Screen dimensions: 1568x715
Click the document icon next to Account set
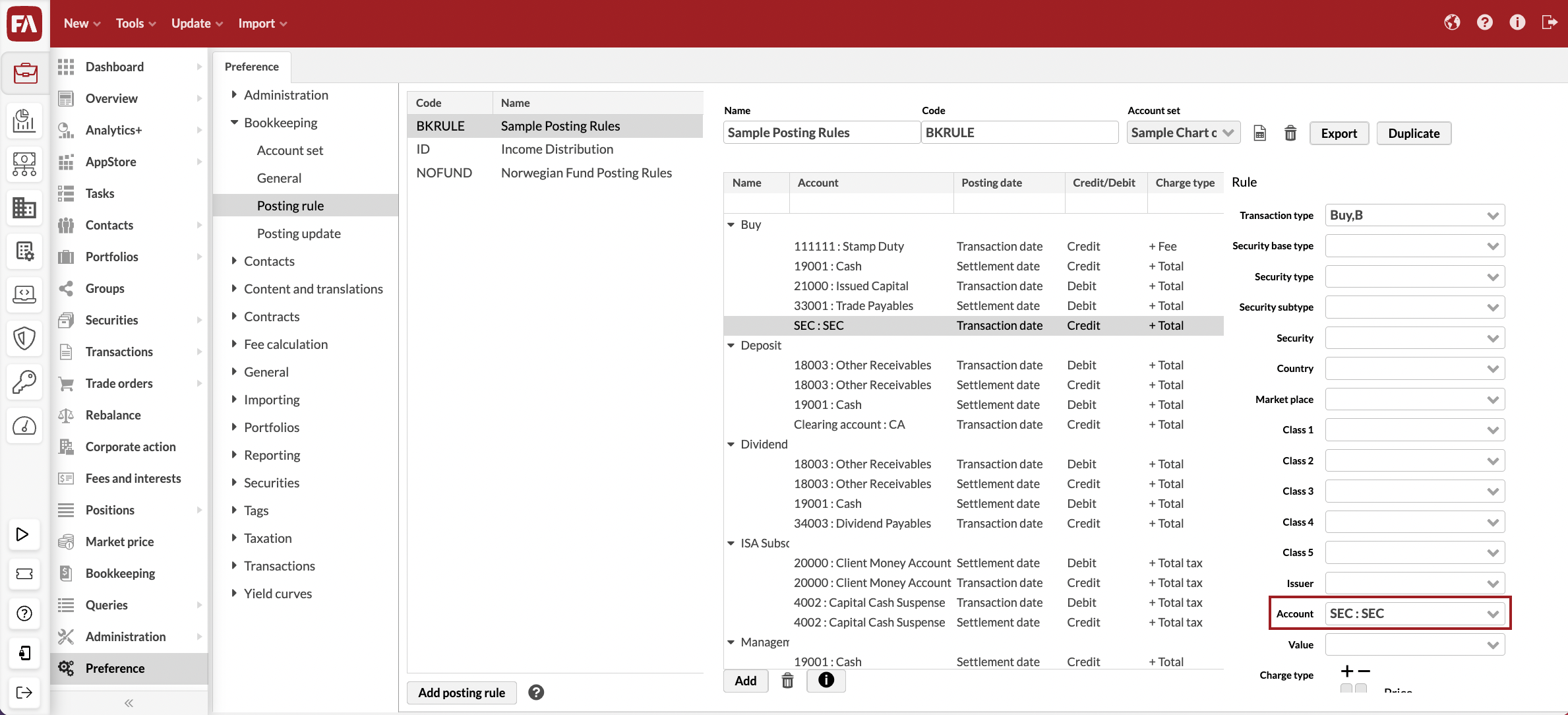tap(1259, 133)
